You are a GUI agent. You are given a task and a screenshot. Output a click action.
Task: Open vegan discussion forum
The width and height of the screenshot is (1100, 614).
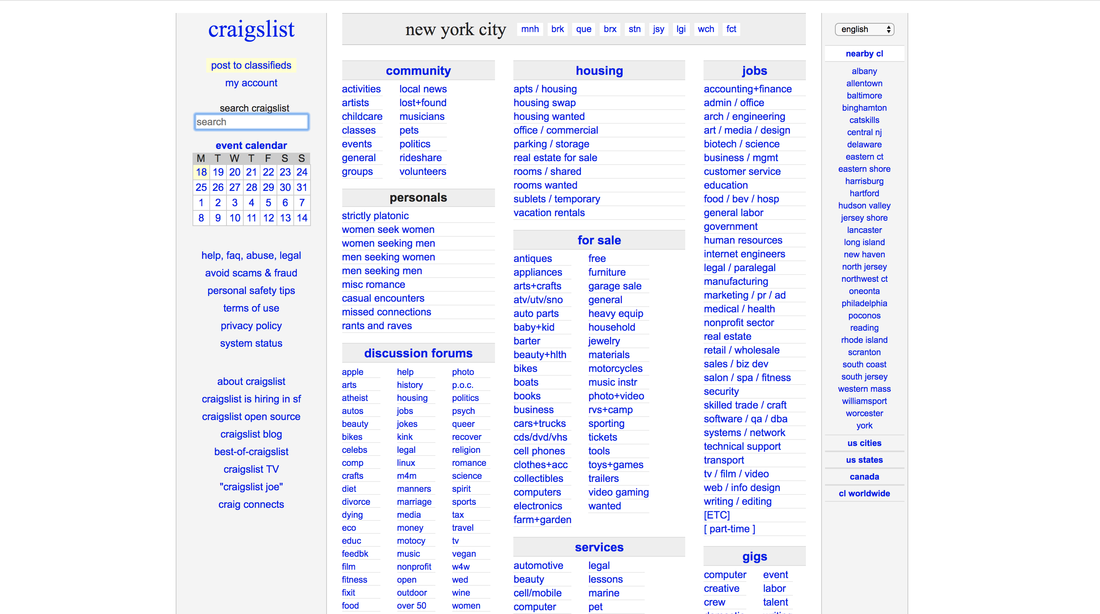point(464,554)
